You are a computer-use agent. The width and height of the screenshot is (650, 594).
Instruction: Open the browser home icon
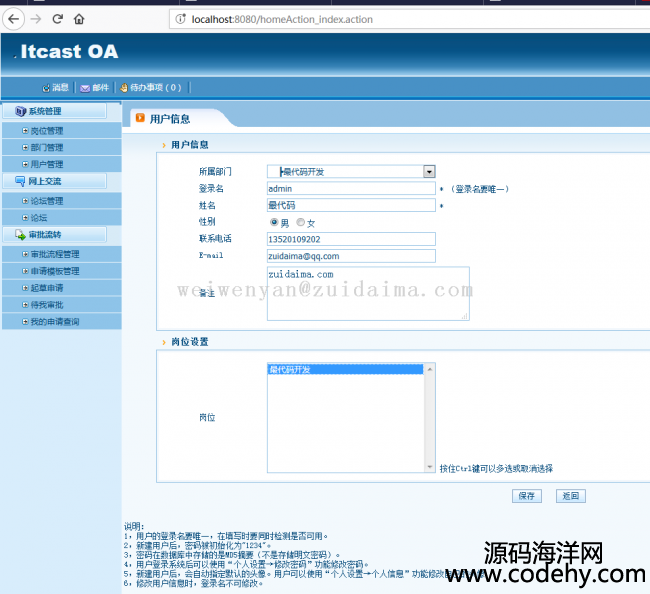pos(79,19)
